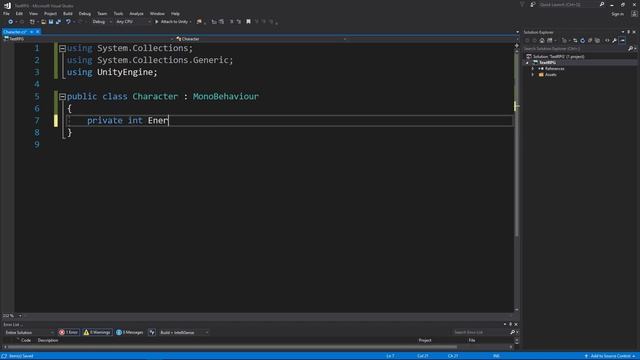The width and height of the screenshot is (640, 360).
Task: Expand the References node
Action: pyautogui.click(x=533, y=69)
